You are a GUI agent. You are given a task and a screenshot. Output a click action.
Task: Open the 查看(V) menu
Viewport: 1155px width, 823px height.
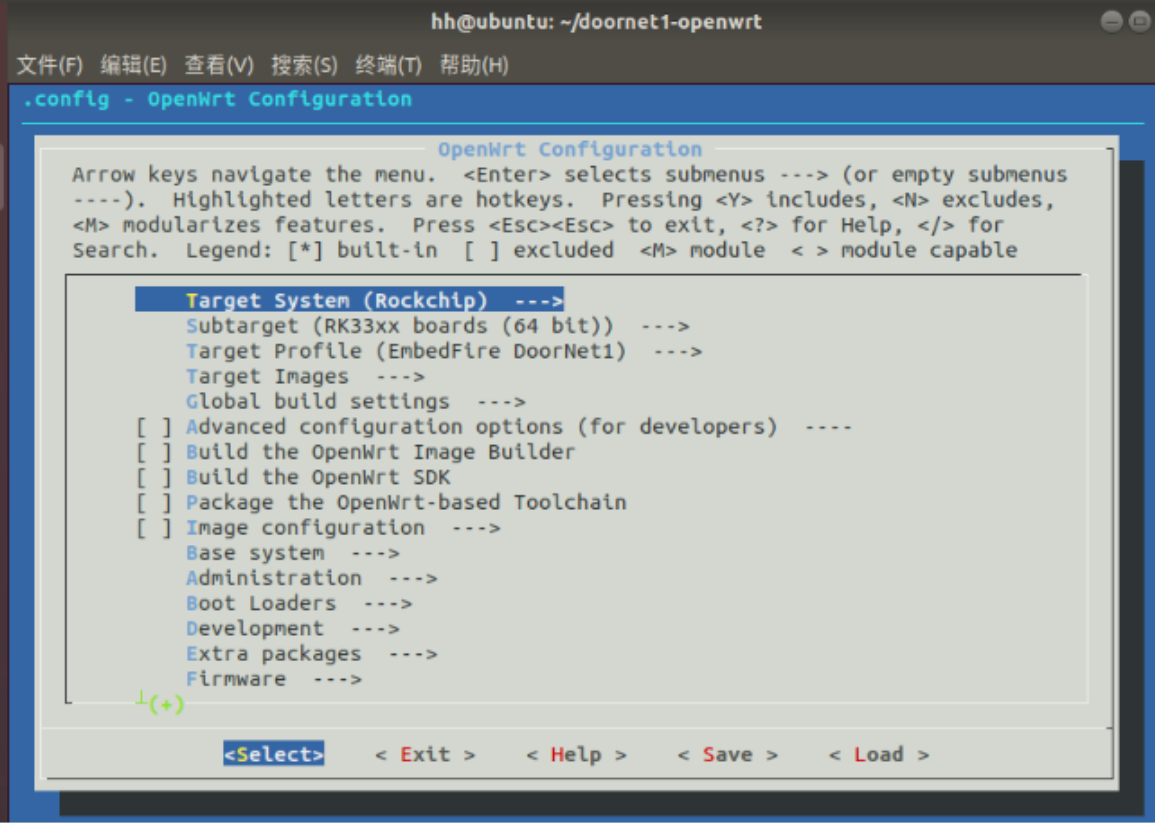click(219, 66)
